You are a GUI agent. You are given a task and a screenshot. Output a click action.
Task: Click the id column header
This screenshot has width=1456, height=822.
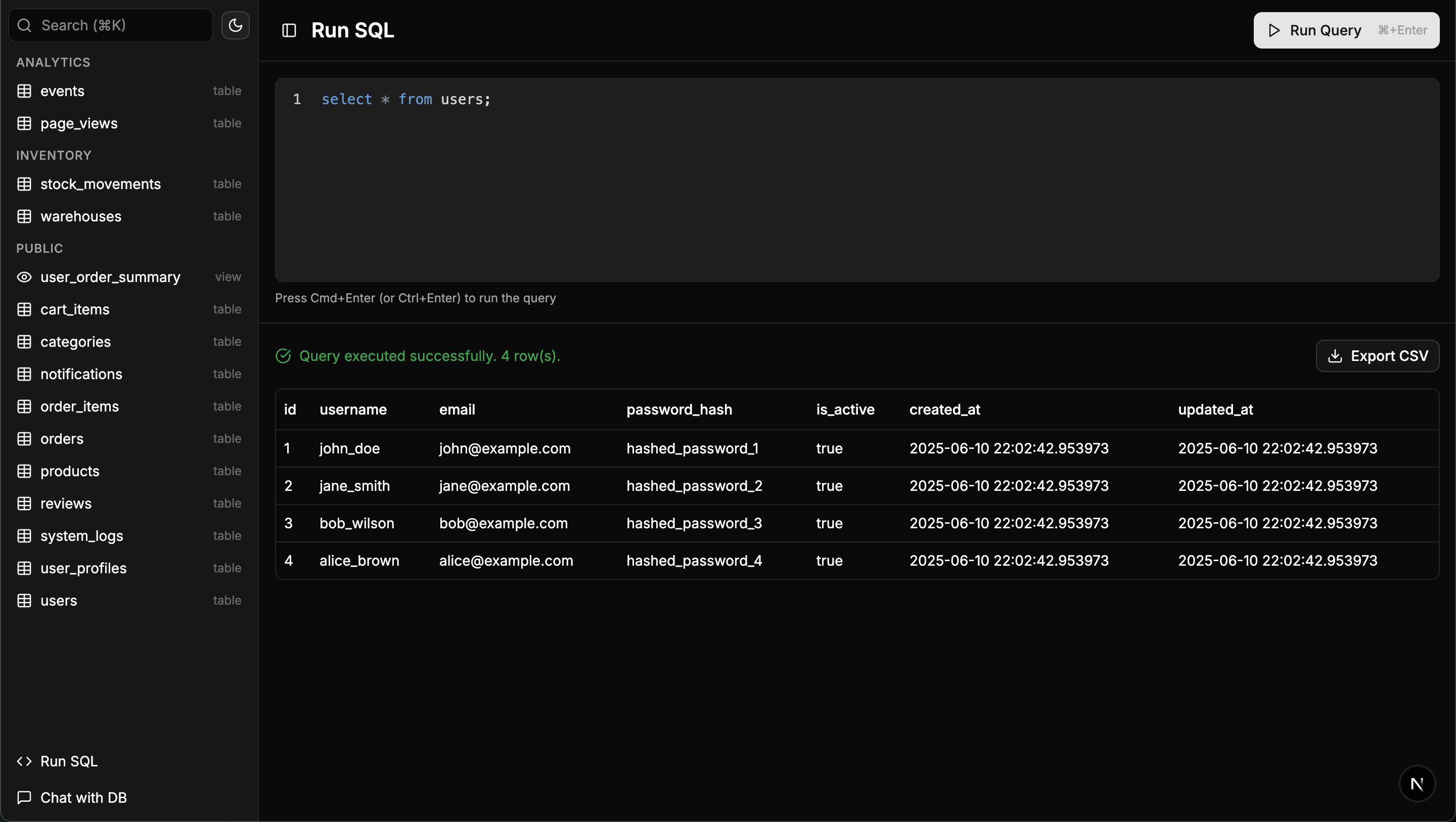pyautogui.click(x=290, y=410)
